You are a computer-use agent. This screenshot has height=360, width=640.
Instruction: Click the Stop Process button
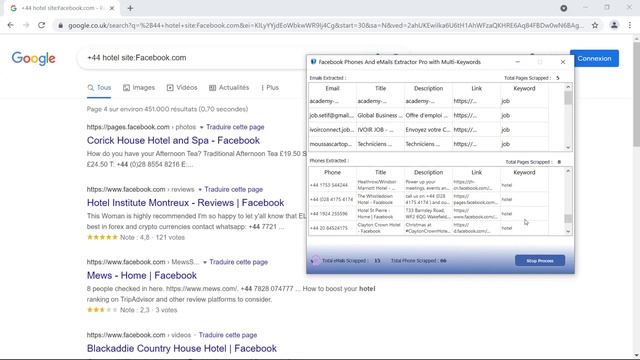click(540, 260)
